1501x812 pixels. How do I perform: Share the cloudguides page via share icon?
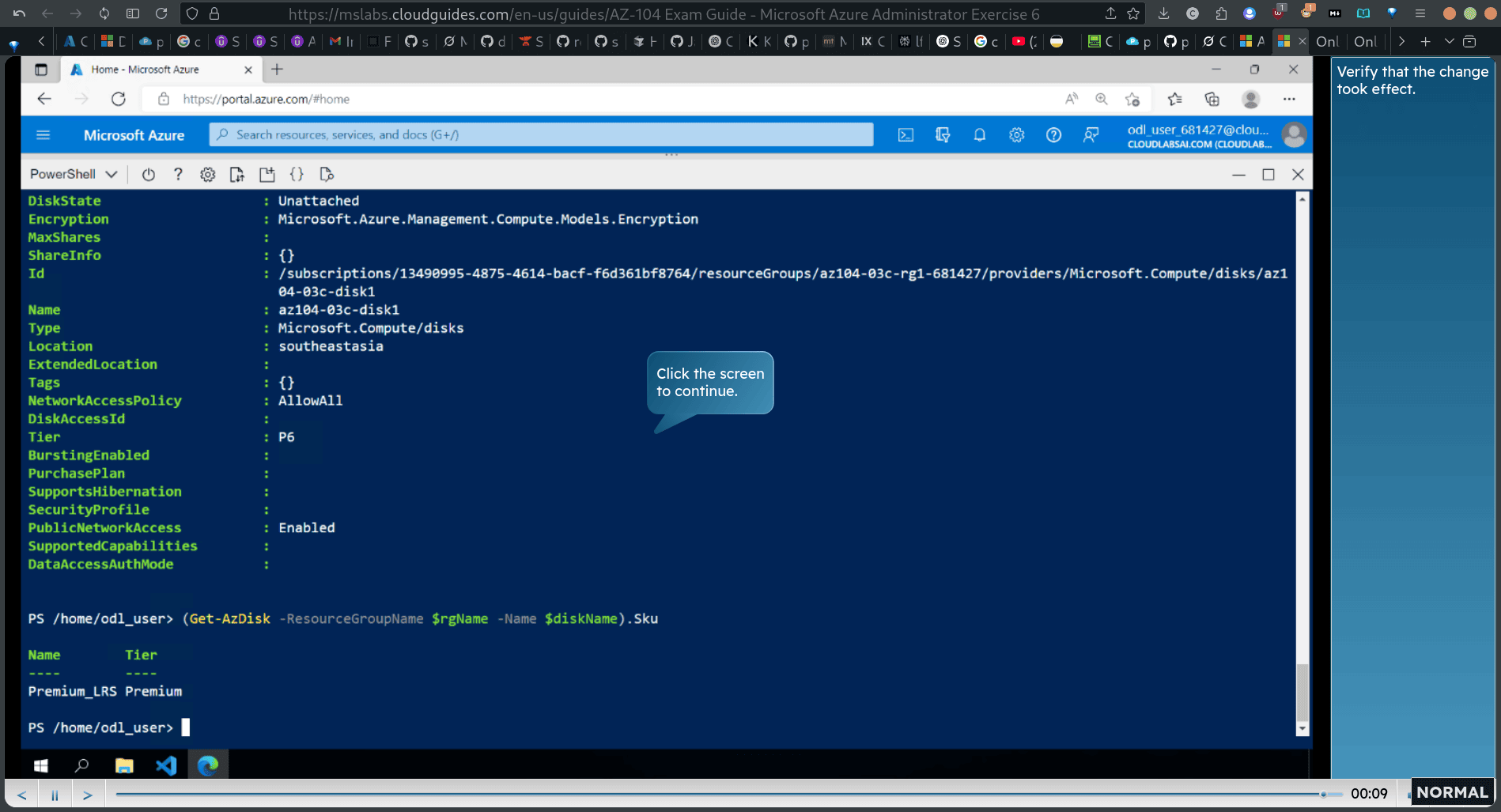[x=1110, y=13]
